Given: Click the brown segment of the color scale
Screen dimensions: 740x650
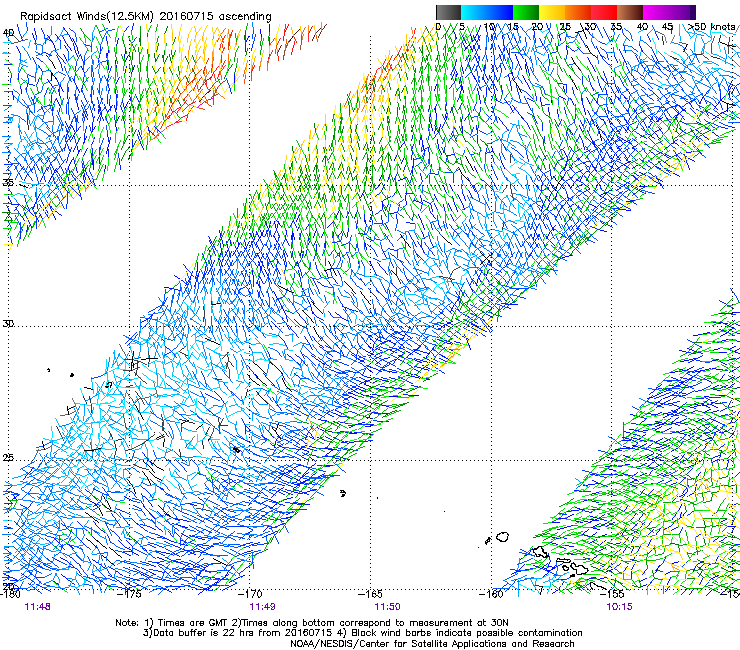Looking at the screenshot, I should point(630,12).
